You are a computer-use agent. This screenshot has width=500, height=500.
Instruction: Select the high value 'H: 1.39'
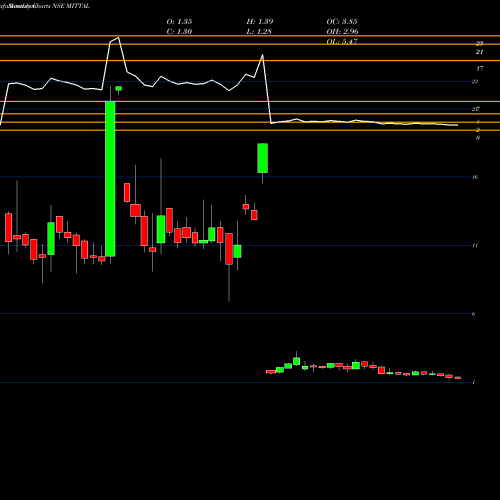coord(260,22)
